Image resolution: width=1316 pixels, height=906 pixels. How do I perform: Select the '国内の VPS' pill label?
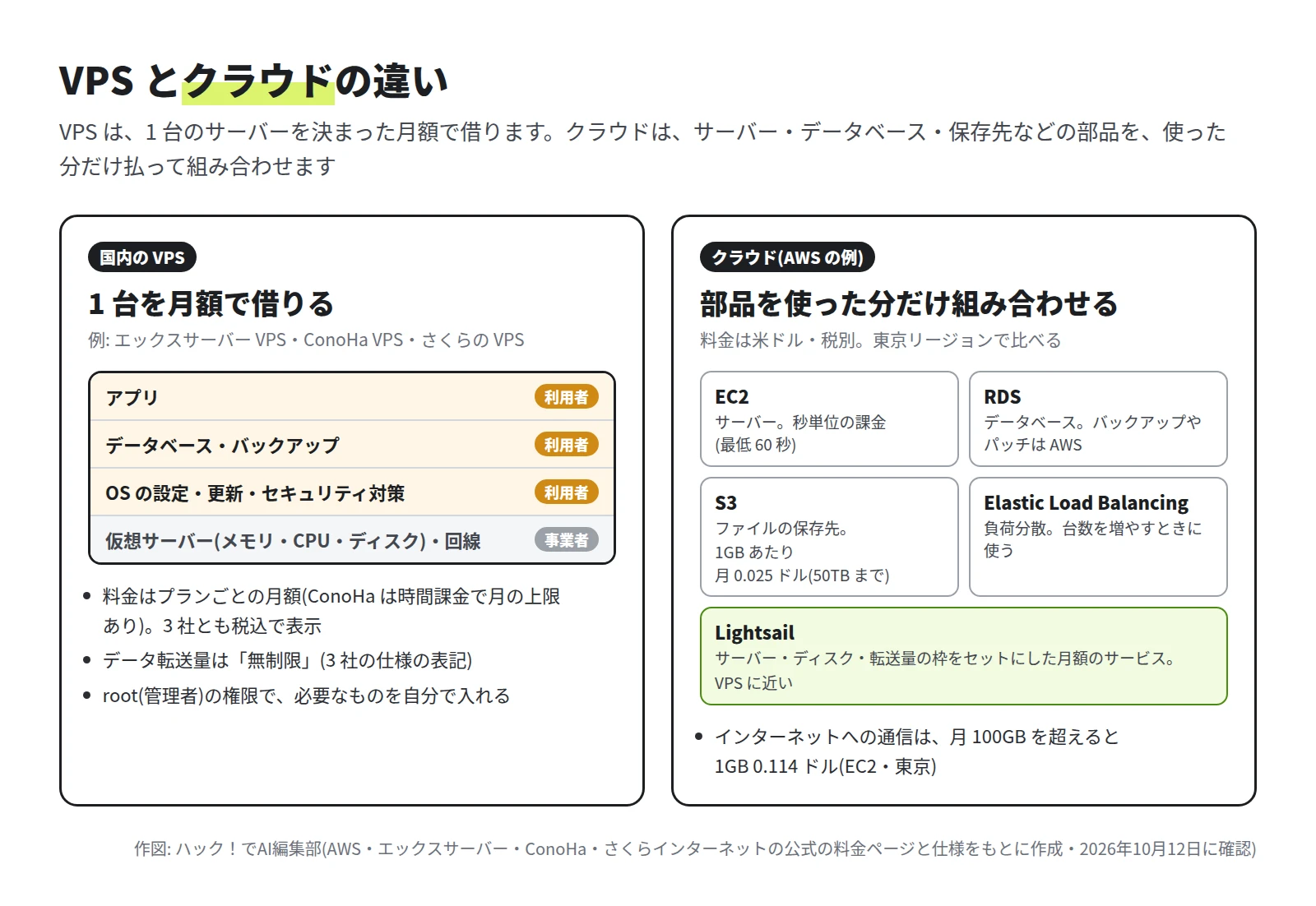point(142,257)
